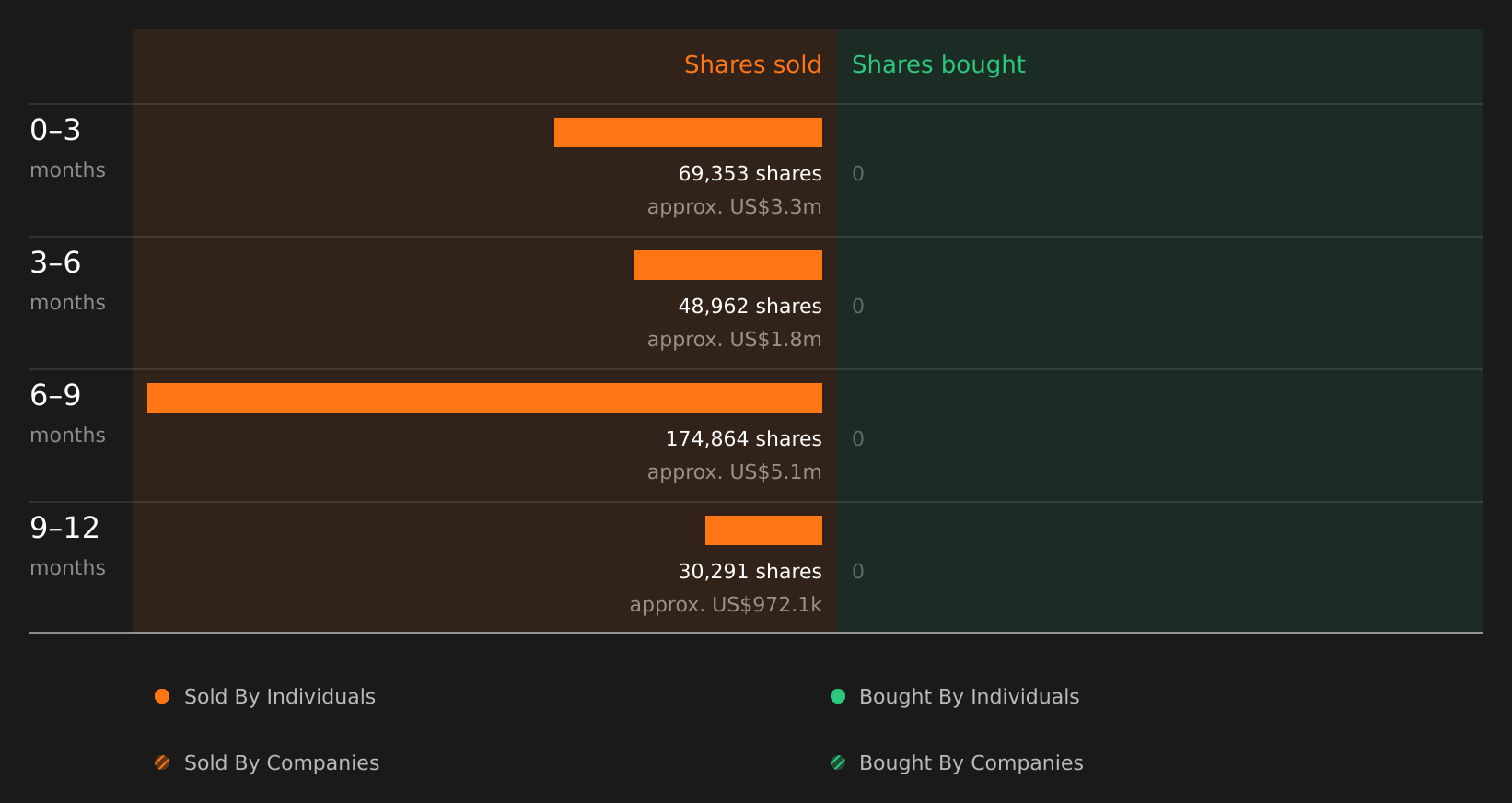This screenshot has width=1512, height=803.
Task: Select the Bought By Companies legend label
Action: tap(971, 763)
